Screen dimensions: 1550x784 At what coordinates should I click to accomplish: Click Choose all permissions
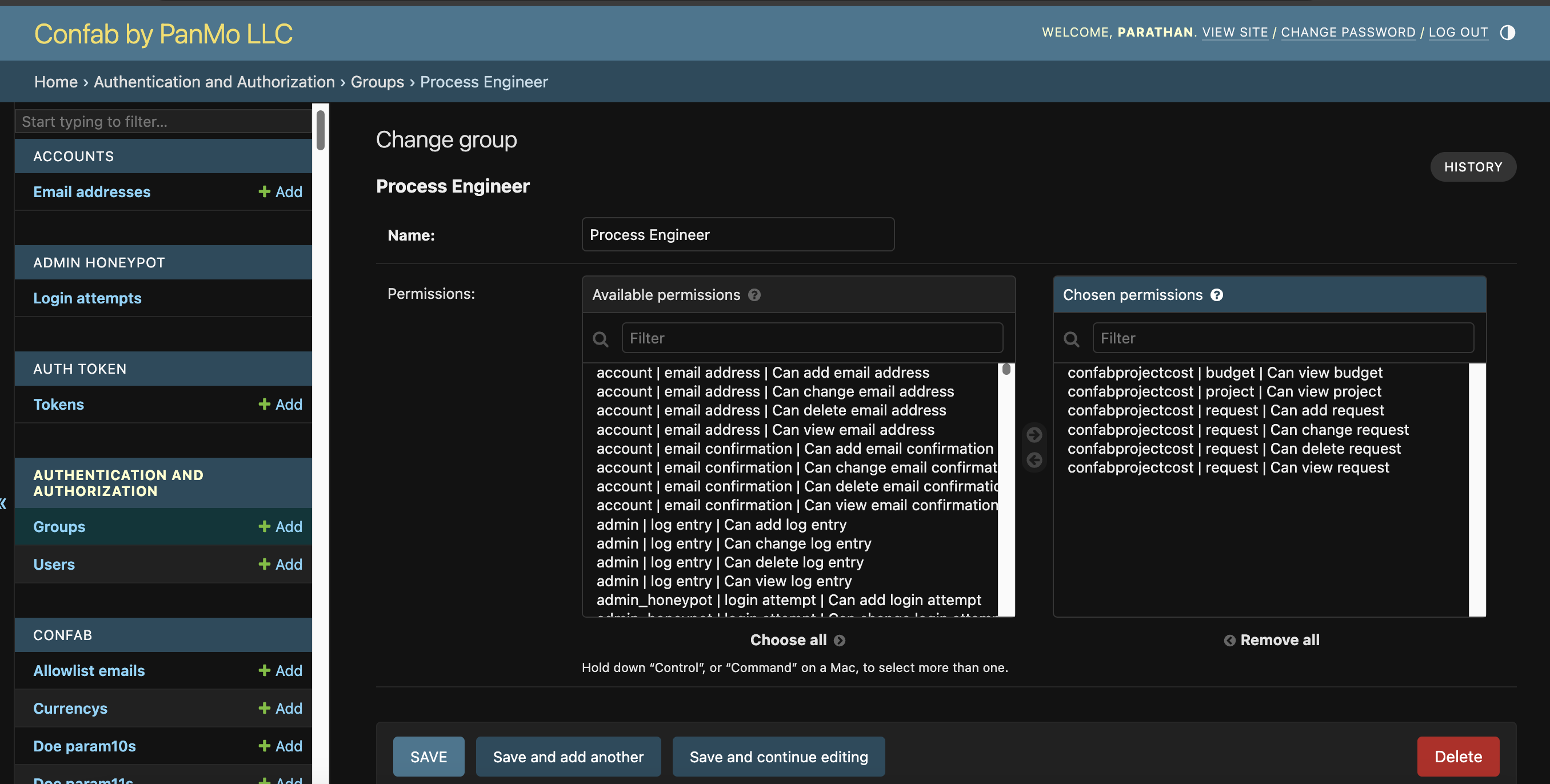click(x=797, y=639)
